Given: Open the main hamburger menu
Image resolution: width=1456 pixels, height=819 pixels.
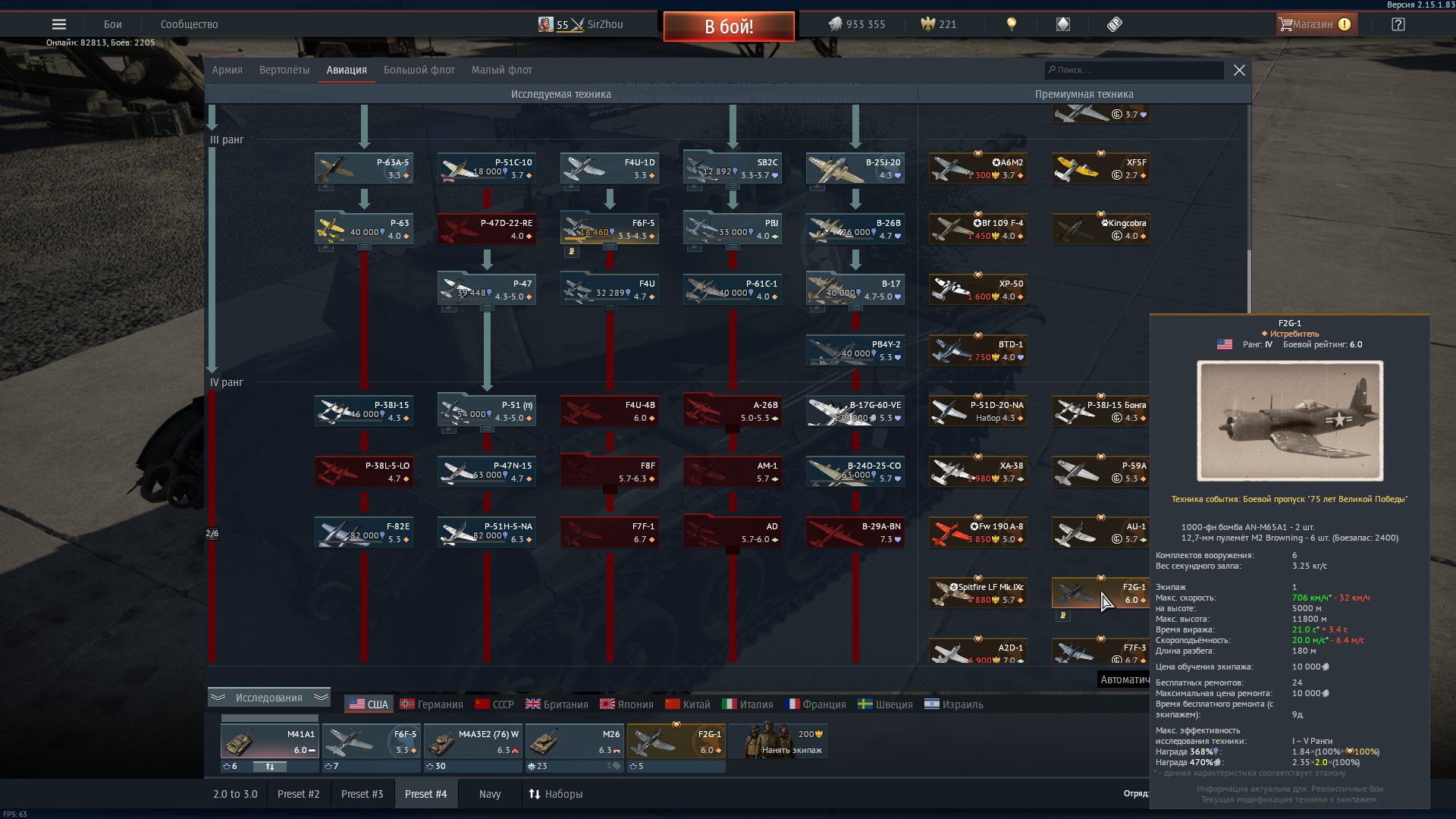Looking at the screenshot, I should tap(58, 24).
